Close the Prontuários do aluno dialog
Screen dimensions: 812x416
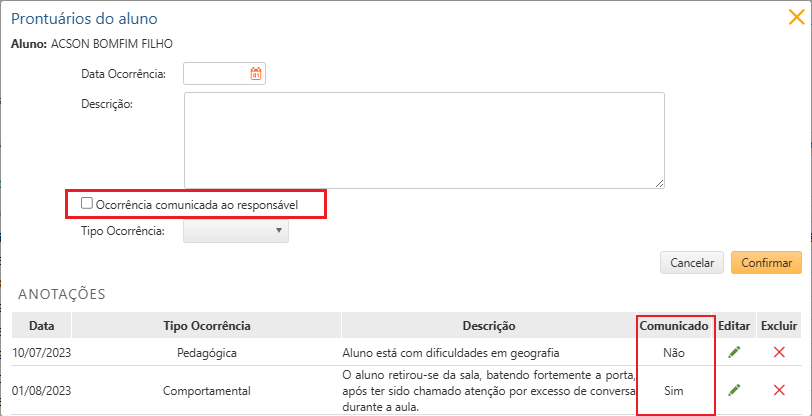coord(797,17)
